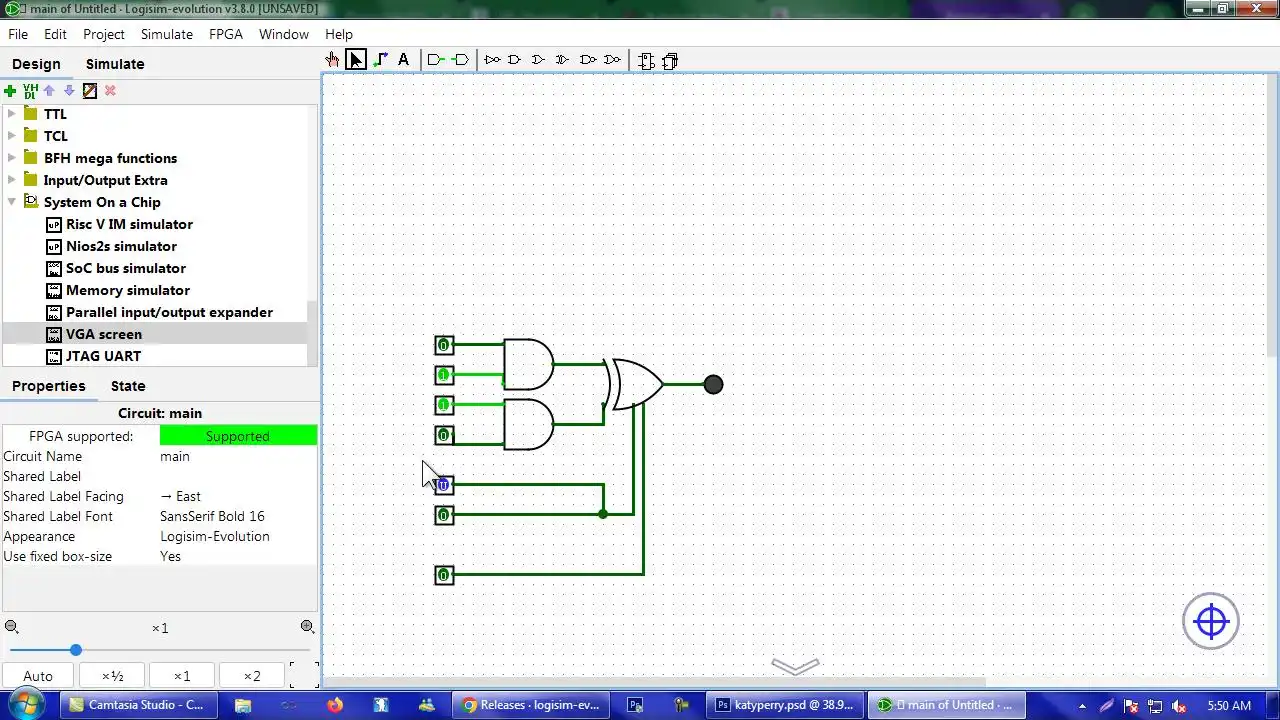
Task: Select the Wiring tool
Action: [x=380, y=60]
